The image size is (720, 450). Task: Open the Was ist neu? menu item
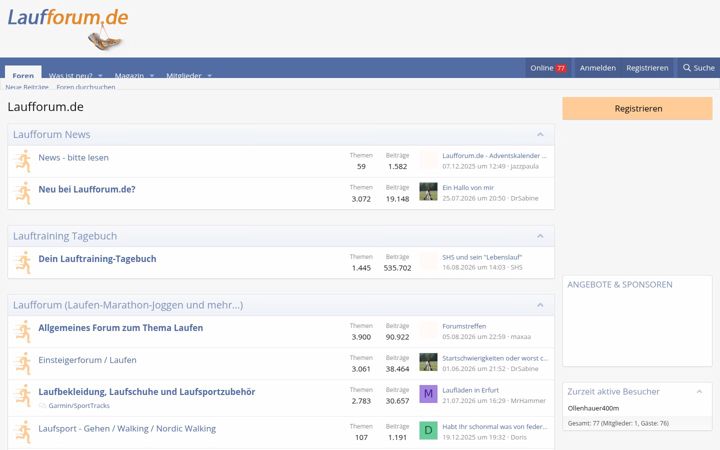[x=70, y=75]
